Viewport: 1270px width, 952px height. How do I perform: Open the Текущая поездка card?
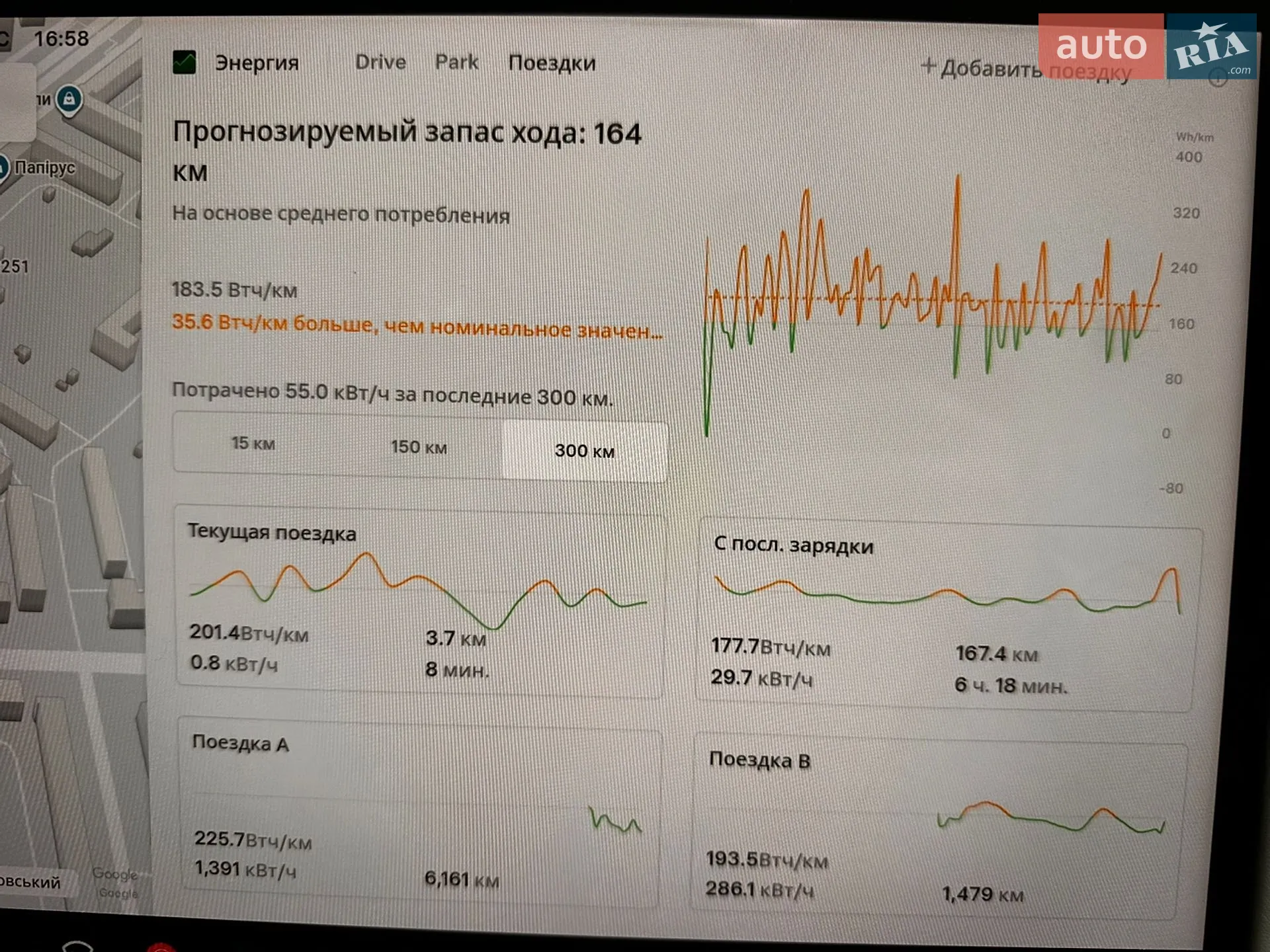[419, 602]
